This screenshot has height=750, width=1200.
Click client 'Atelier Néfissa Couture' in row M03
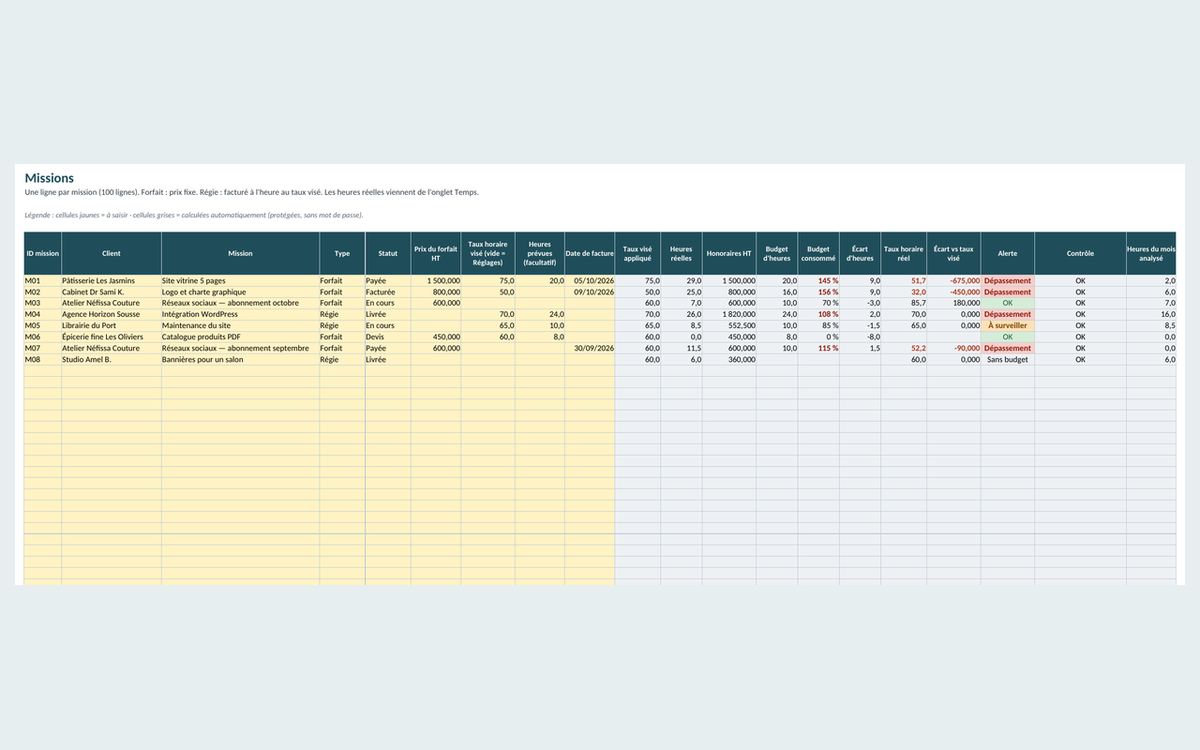point(111,303)
